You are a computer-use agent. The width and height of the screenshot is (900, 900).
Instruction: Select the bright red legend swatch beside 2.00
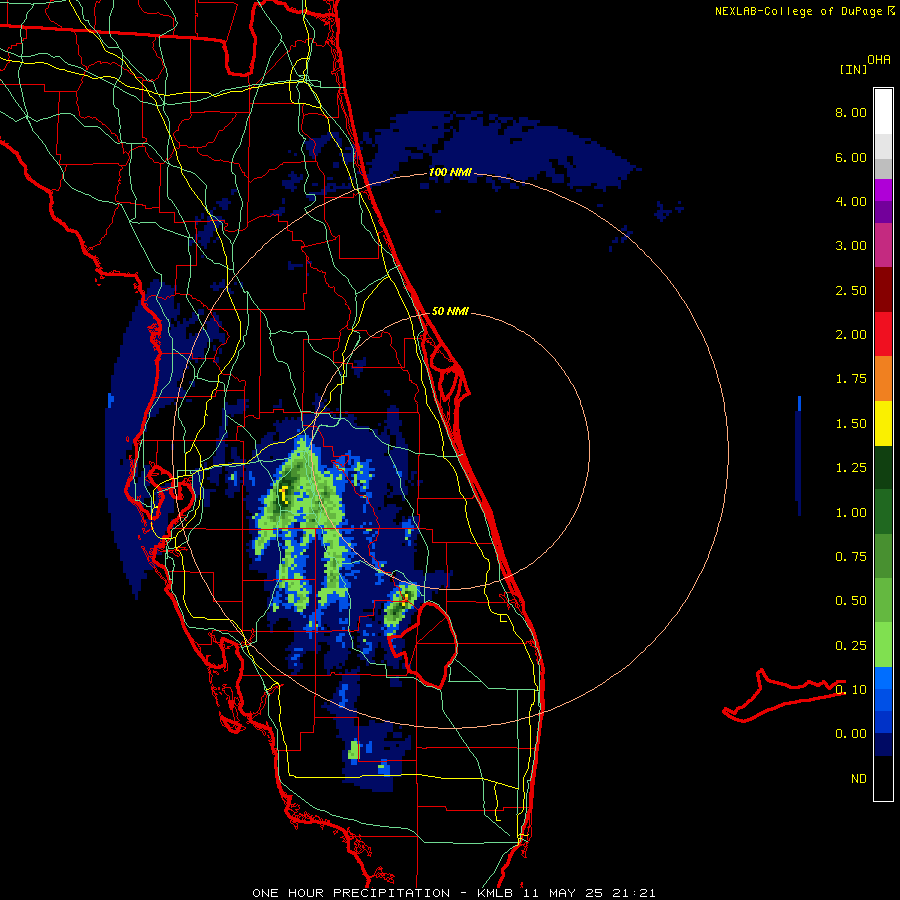883,335
